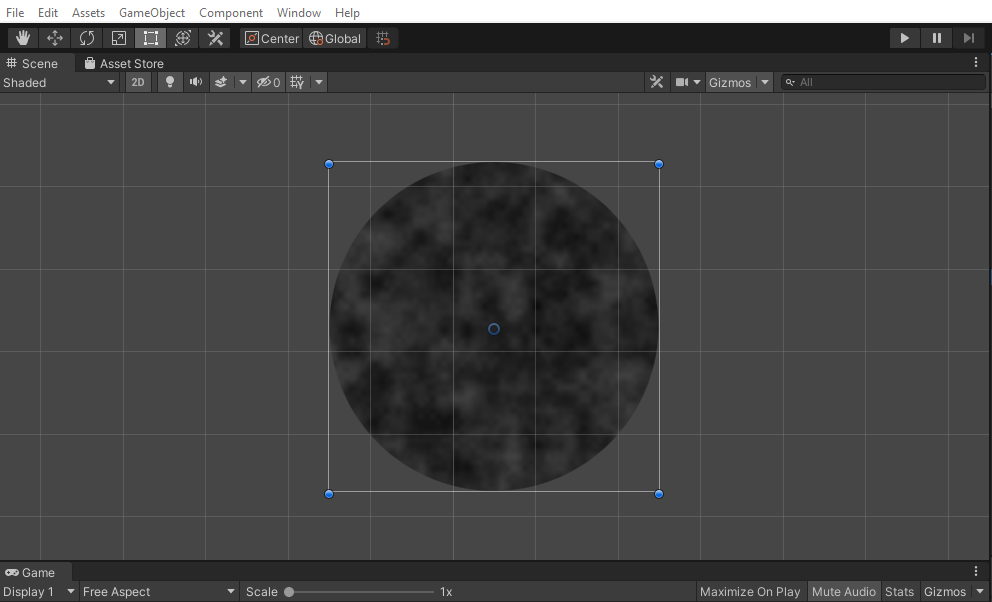Image resolution: width=992 pixels, height=602 pixels.
Task: Open the GameObject menu
Action: (x=152, y=12)
